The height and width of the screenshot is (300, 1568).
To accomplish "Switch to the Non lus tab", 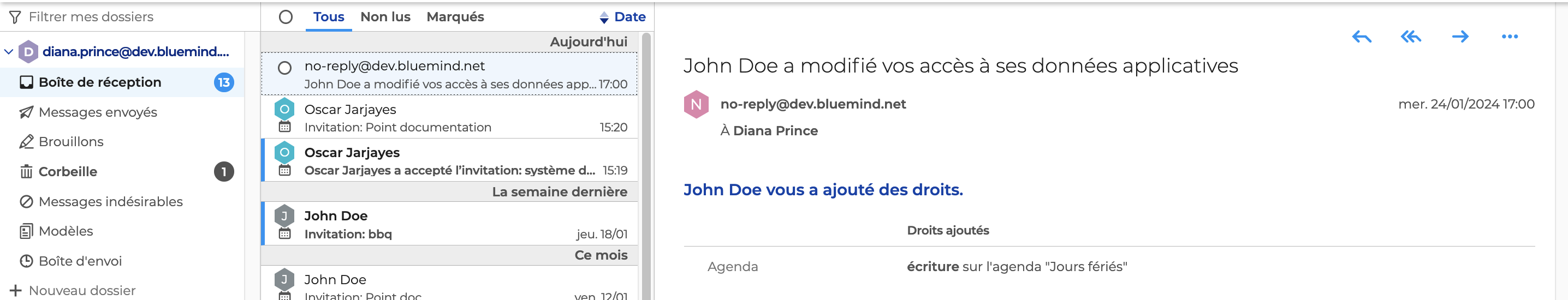I will [x=385, y=17].
